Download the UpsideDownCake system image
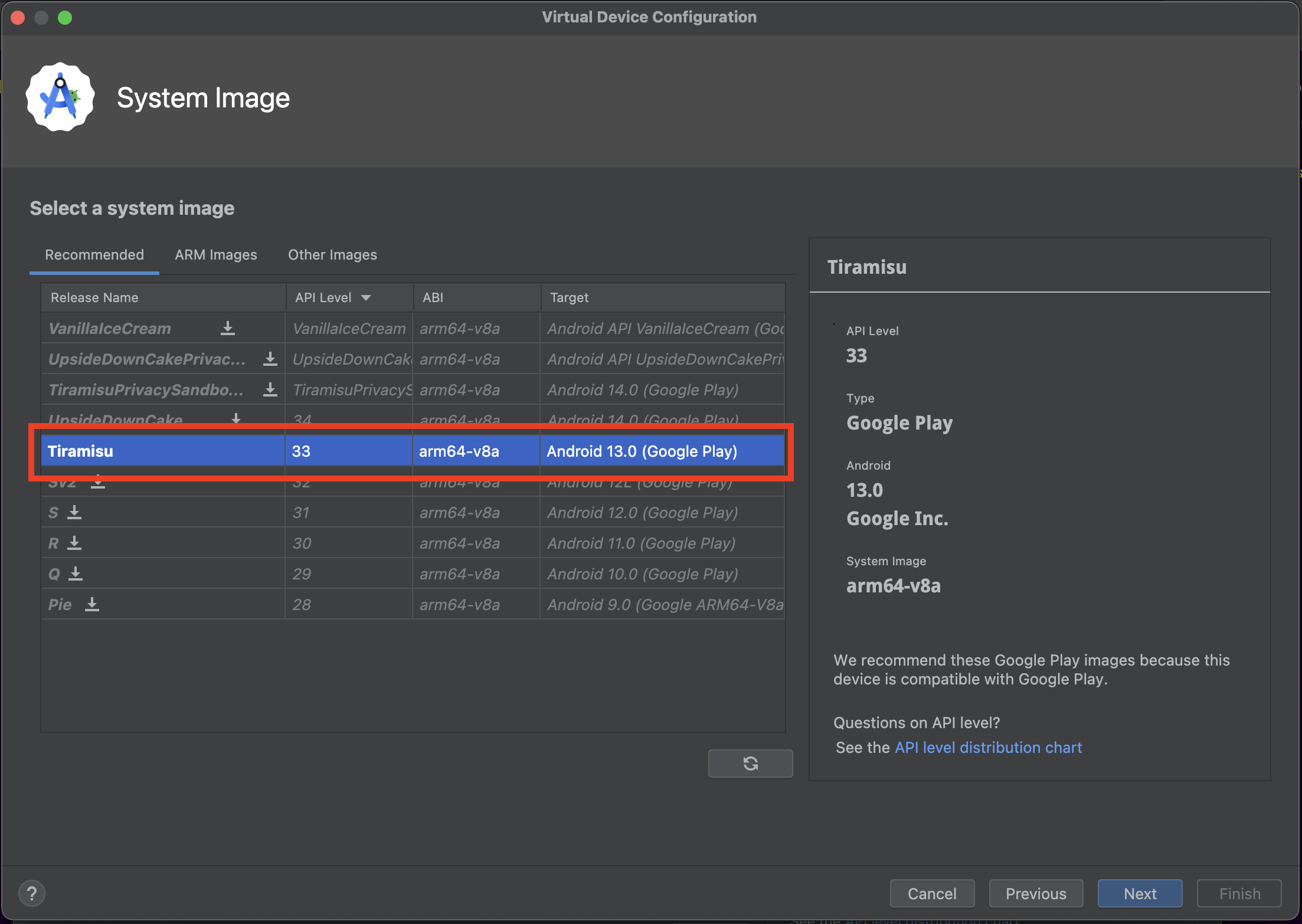The width and height of the screenshot is (1302, 924). click(235, 420)
